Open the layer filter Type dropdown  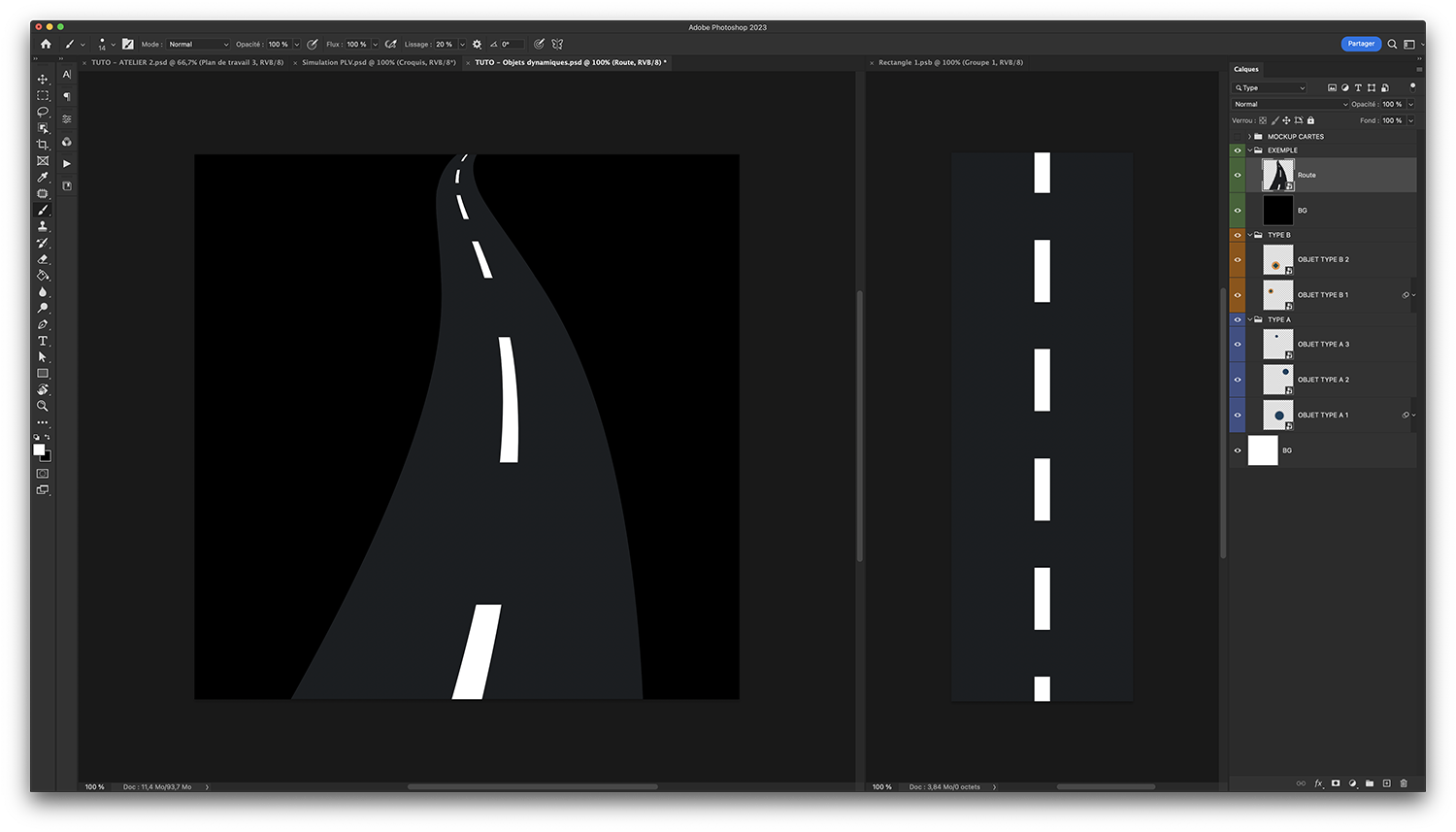point(1270,87)
